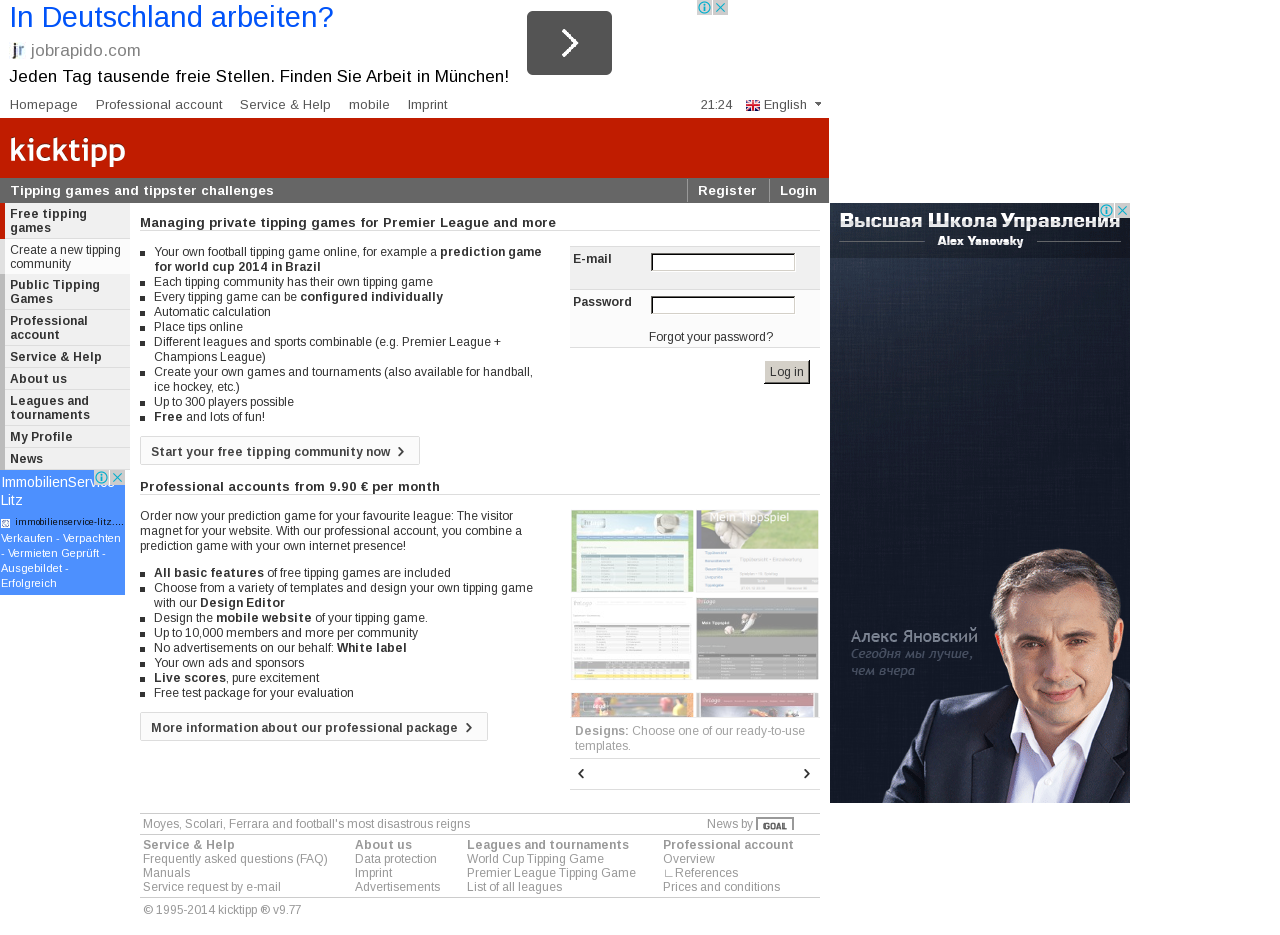Select About us in sidebar
The image size is (1280, 935).
click(67, 379)
